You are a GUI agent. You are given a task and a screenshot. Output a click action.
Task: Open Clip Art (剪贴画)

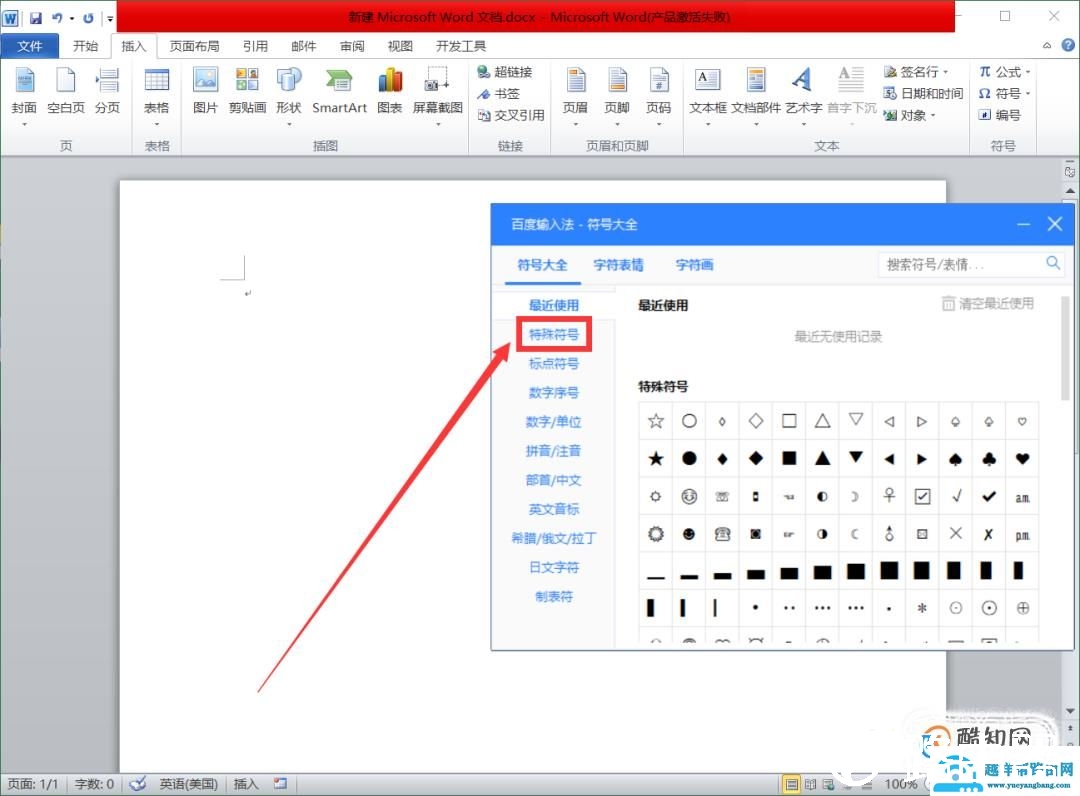(247, 91)
